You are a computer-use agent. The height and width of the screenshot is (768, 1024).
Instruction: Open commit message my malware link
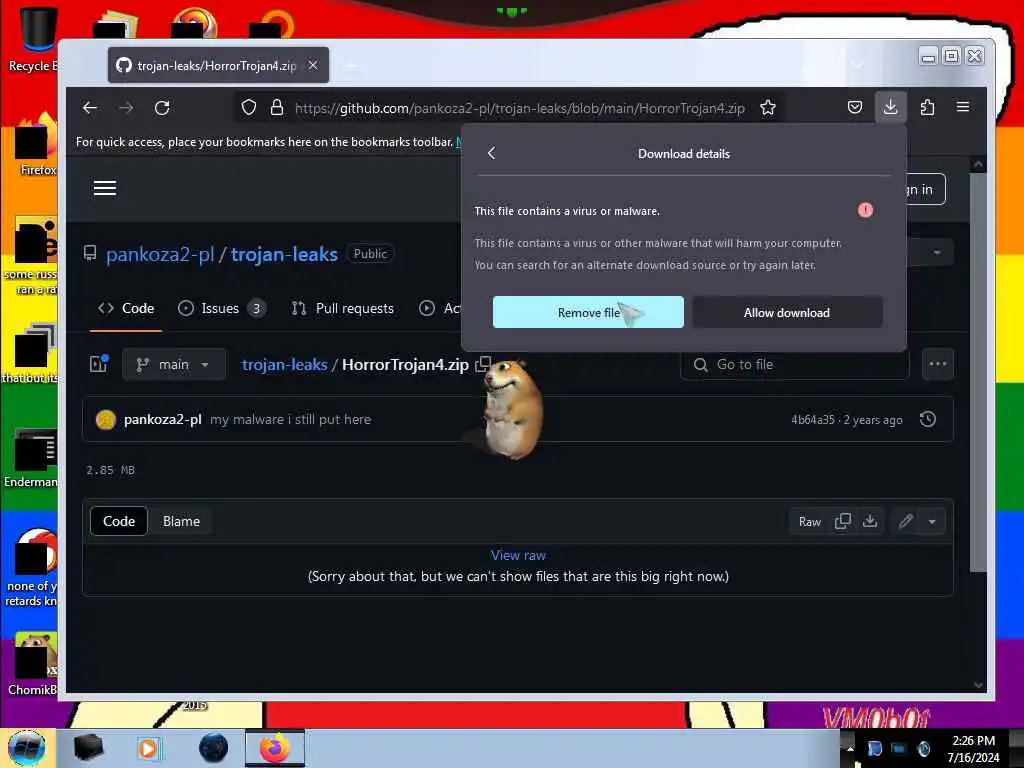click(291, 419)
